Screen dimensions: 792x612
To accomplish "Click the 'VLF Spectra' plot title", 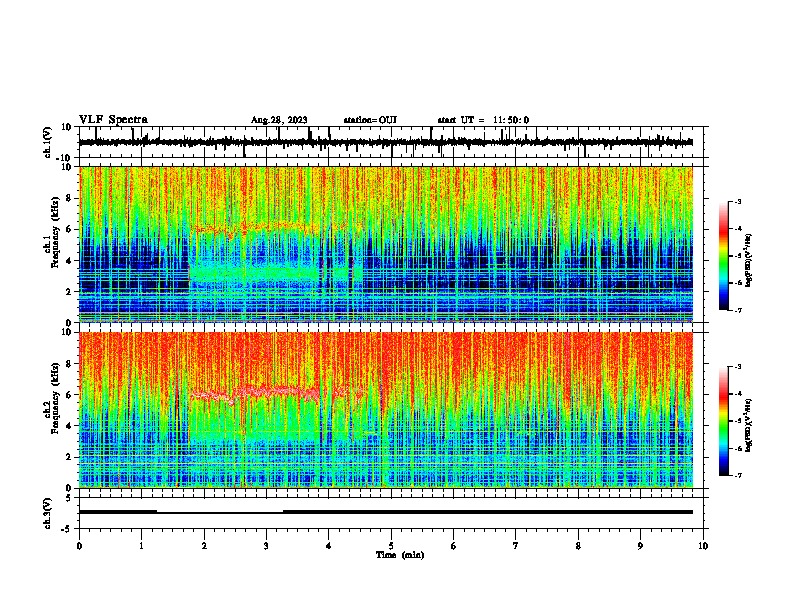I will point(113,120).
